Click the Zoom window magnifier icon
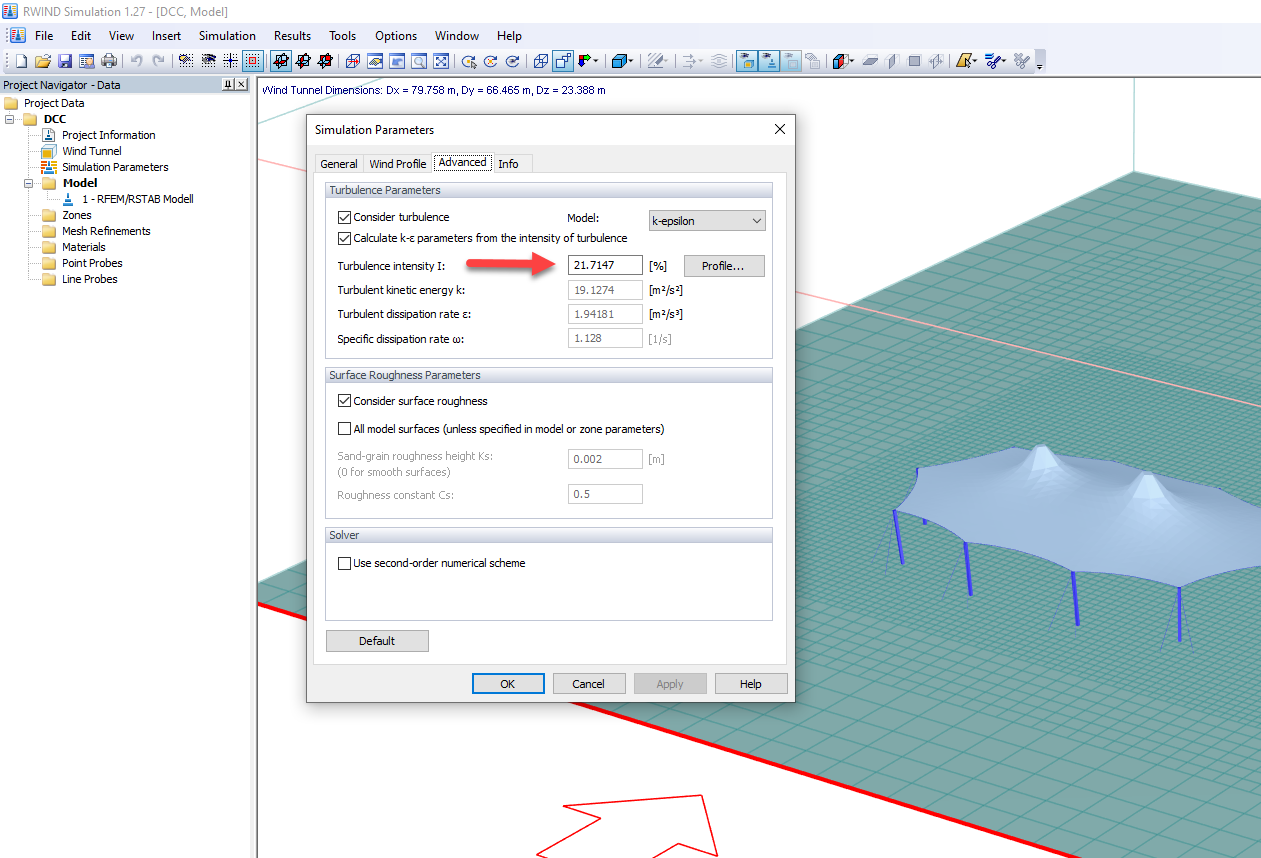Screen dimensions: 1261x858 419,61
